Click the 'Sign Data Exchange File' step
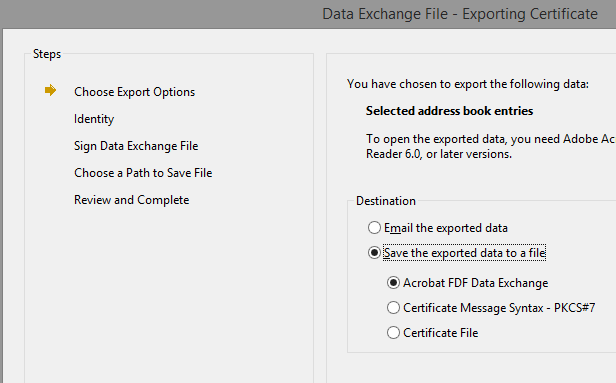 tap(136, 146)
